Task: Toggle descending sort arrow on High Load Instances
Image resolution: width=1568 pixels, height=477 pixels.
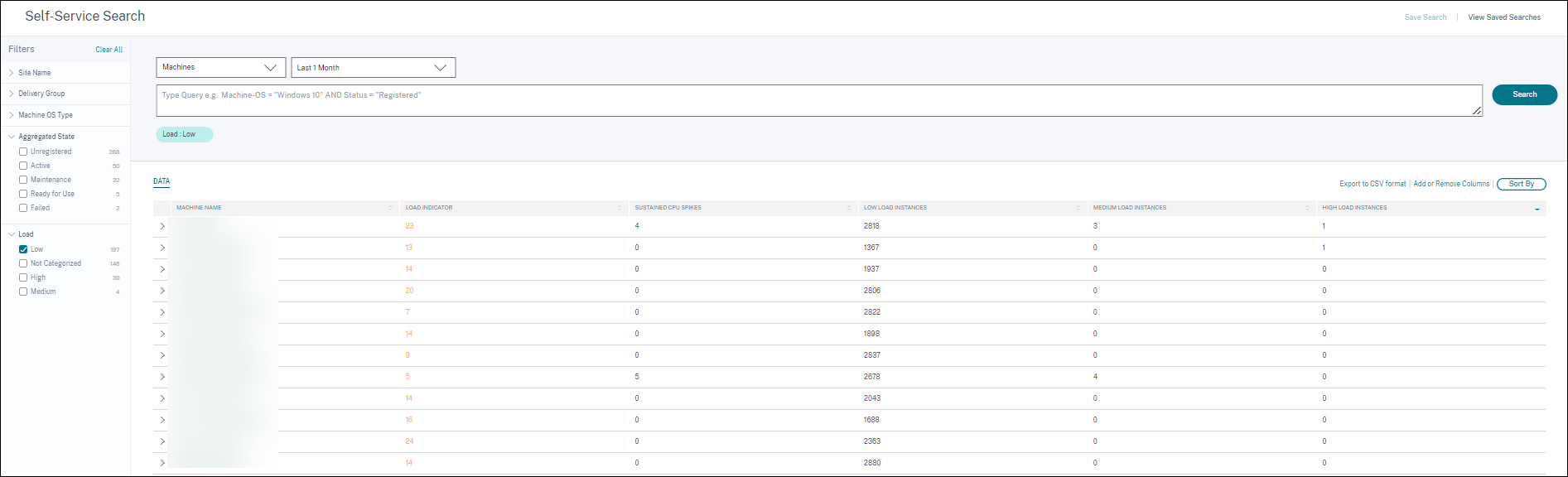Action: [x=1537, y=209]
